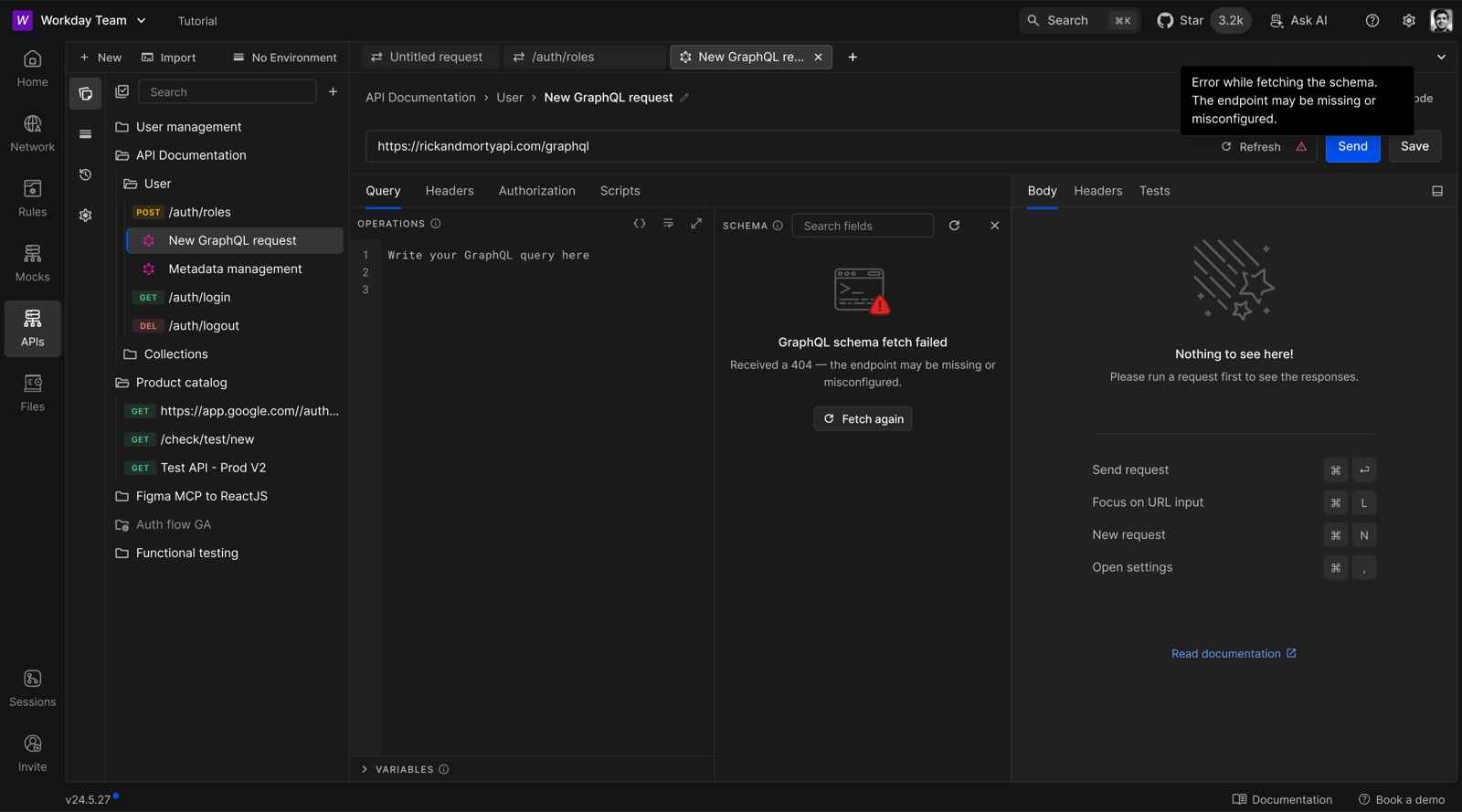Open the Sessions section in the sidebar

tap(32, 689)
